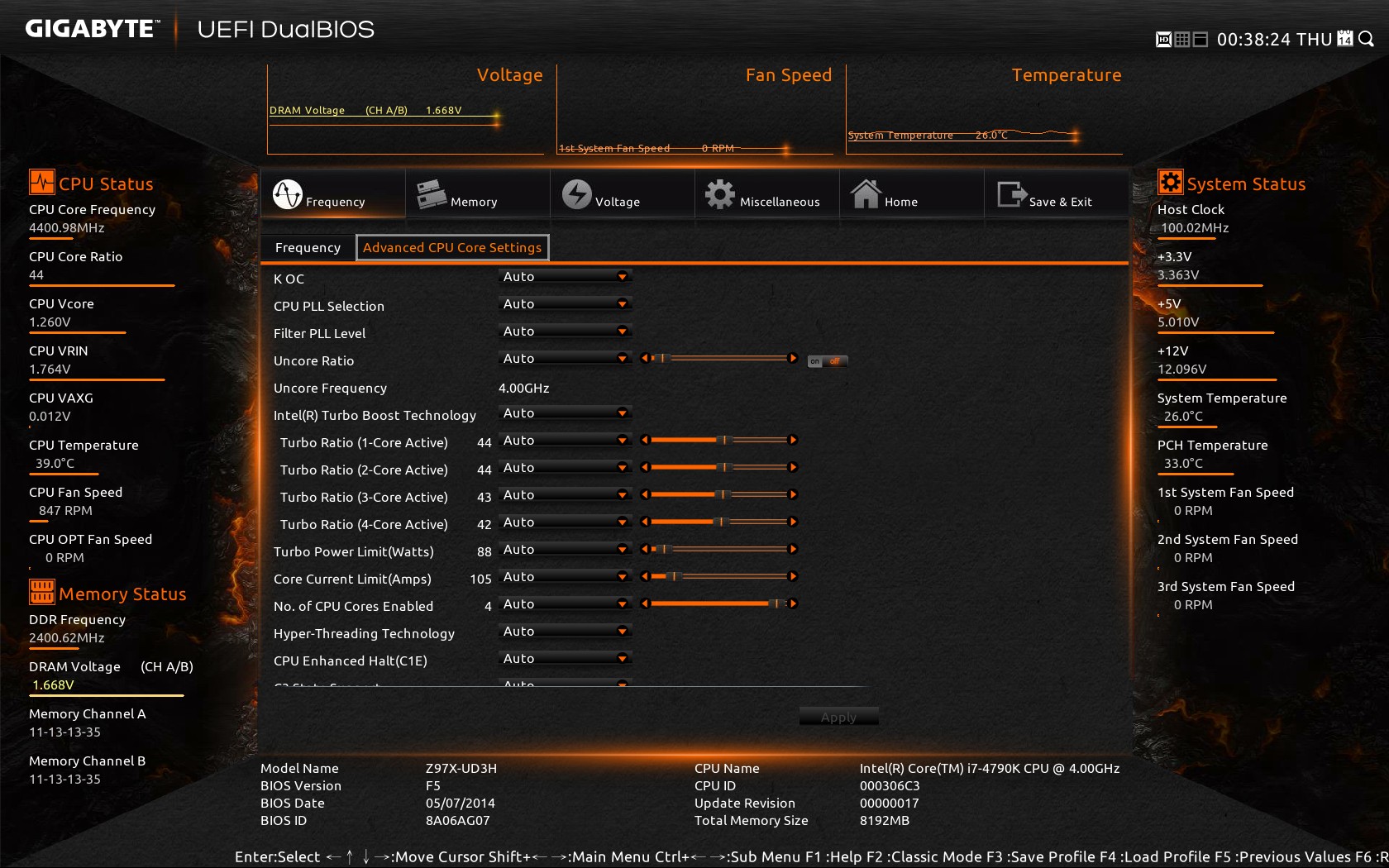Adjust the Turbo Power Limit slider
1389x868 pixels.
coord(718,549)
